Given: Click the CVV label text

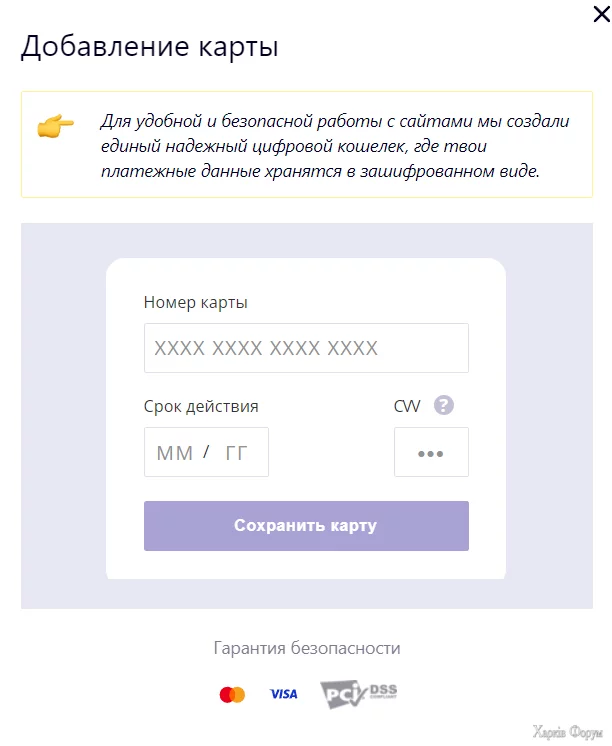Looking at the screenshot, I should pyautogui.click(x=408, y=406).
